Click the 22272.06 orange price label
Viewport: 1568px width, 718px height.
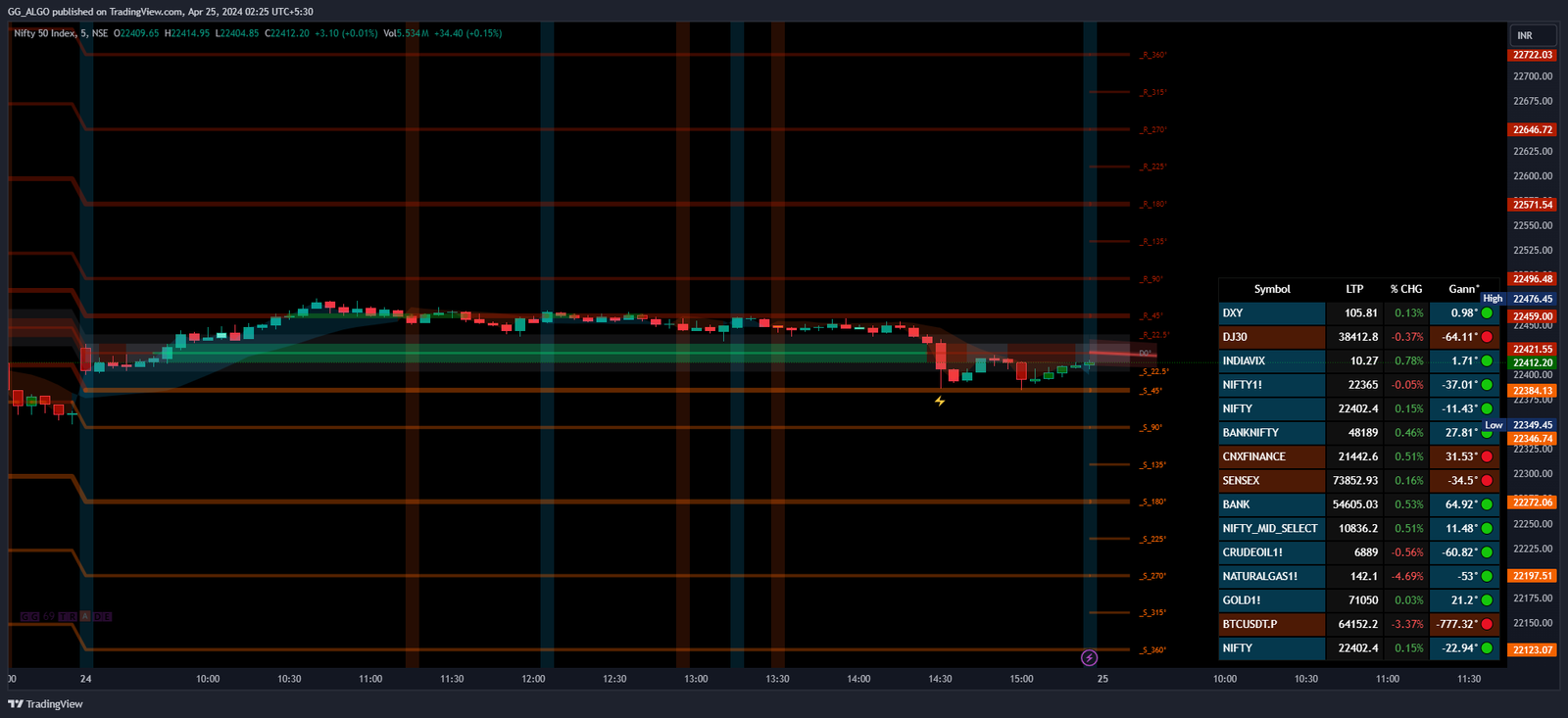[1533, 503]
